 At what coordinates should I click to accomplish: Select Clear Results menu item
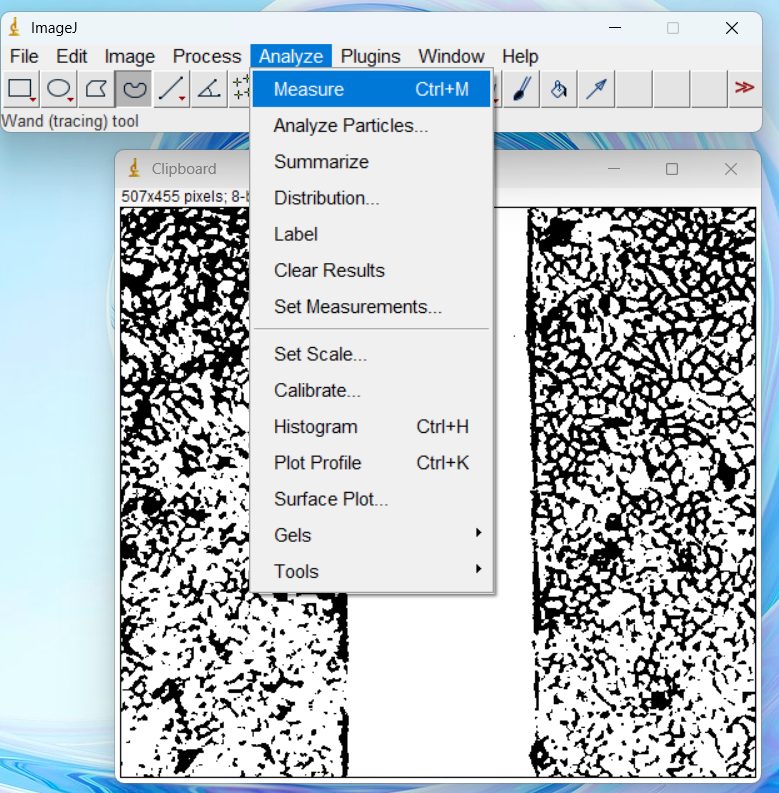click(x=371, y=271)
